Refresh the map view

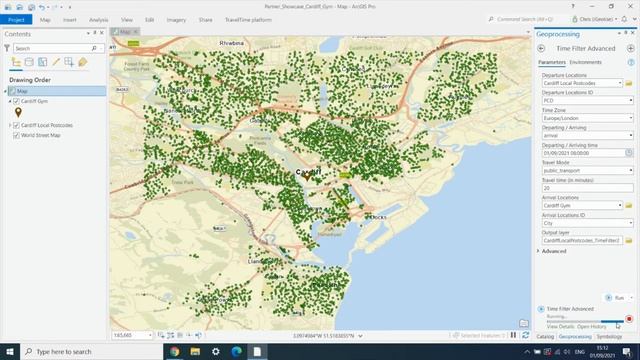pos(526,335)
